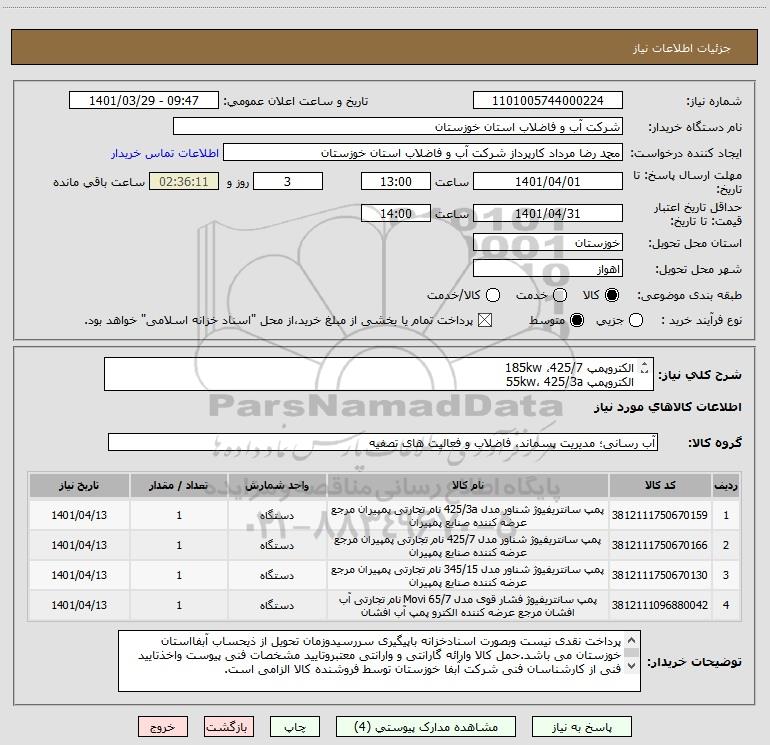Viewport: 770px width, 745px height.
Task: Click the Movi 65/7 pump item name
Action: tap(468, 606)
